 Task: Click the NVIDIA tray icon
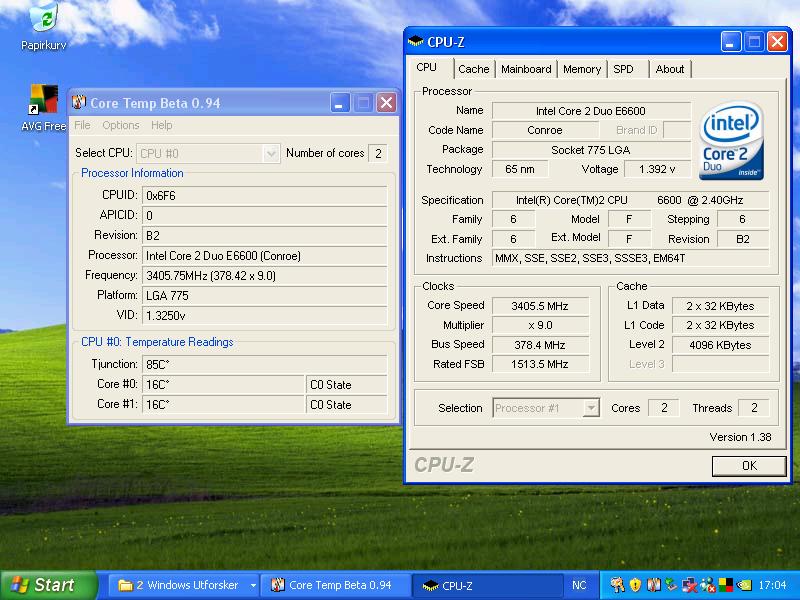[744, 585]
